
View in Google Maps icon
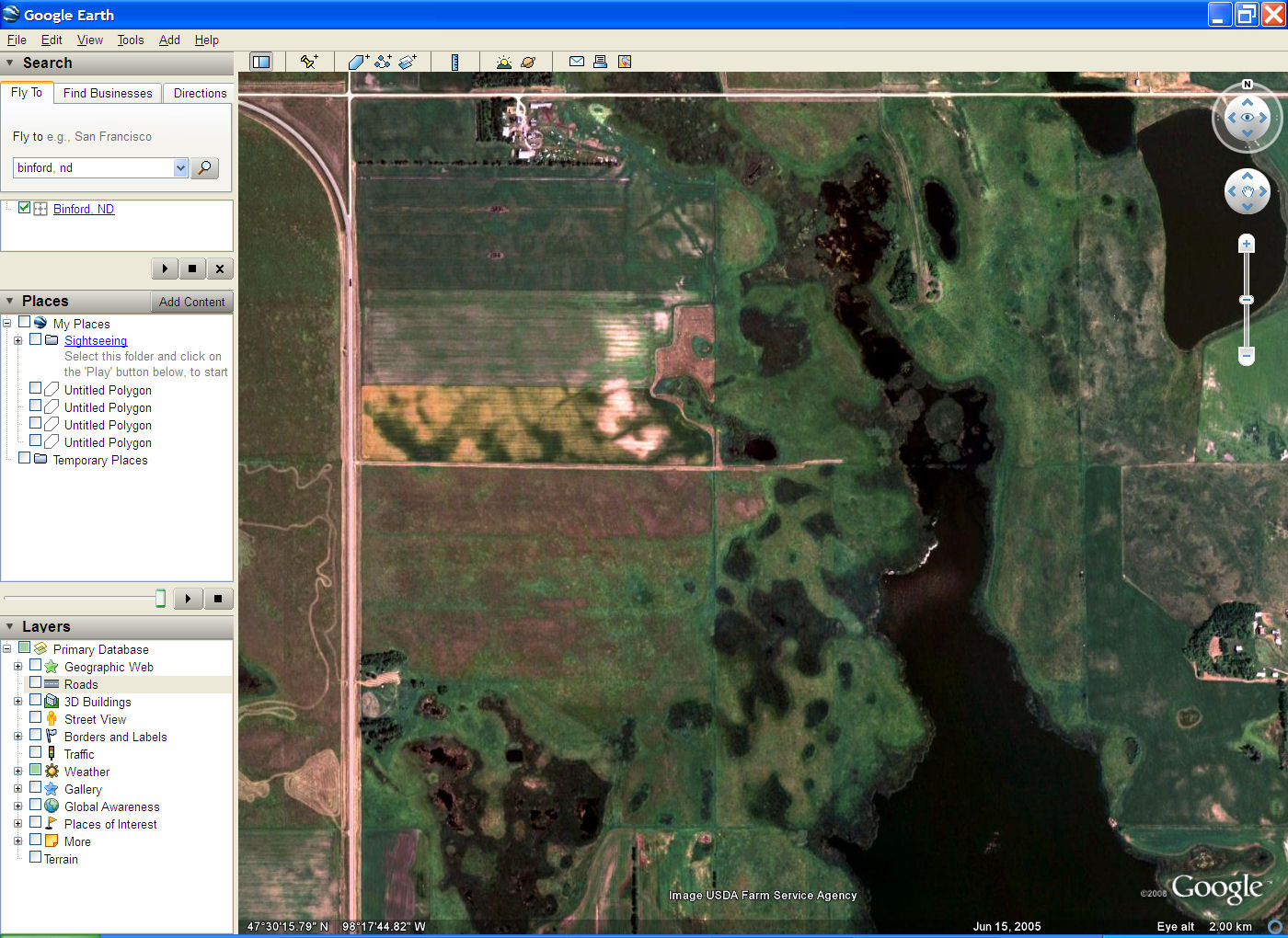pyautogui.click(x=625, y=62)
